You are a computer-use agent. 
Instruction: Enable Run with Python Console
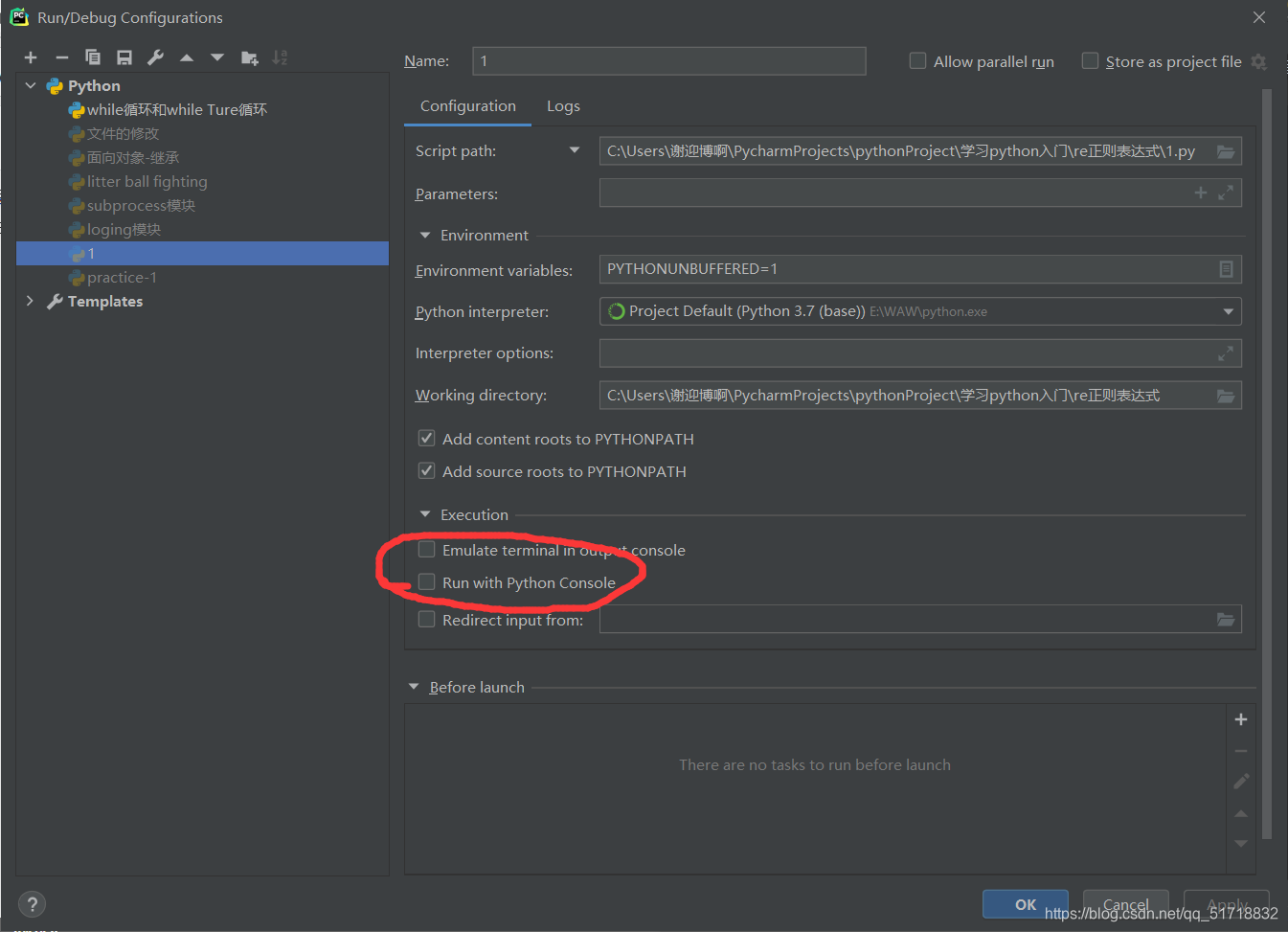[x=427, y=582]
